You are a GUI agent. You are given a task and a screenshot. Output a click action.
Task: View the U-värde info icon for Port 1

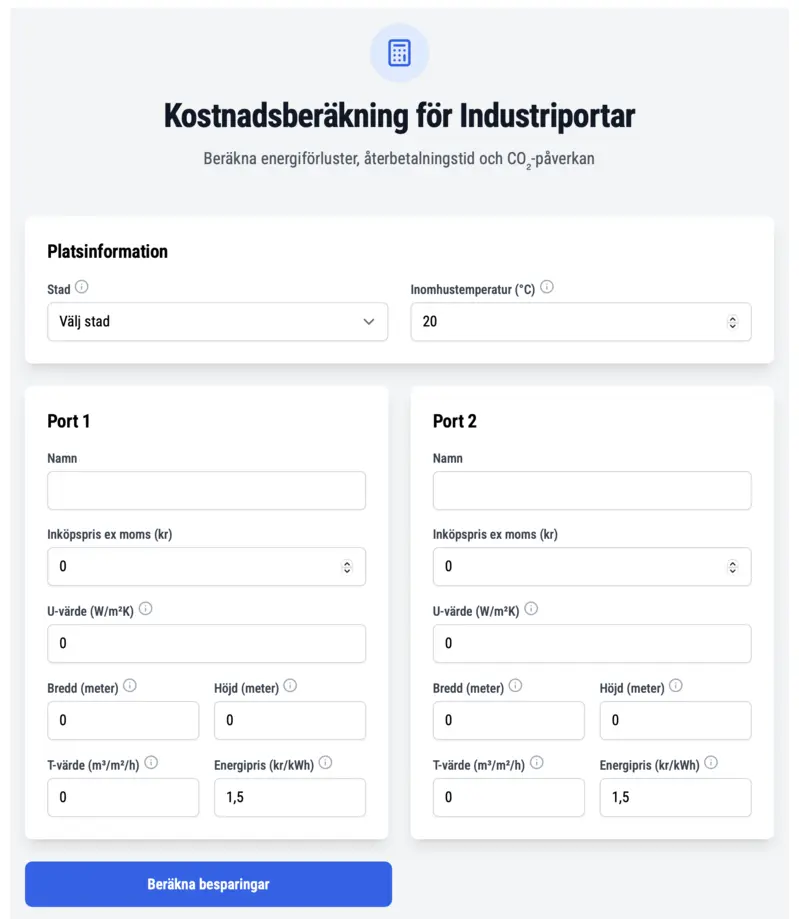pyautogui.click(x=145, y=608)
